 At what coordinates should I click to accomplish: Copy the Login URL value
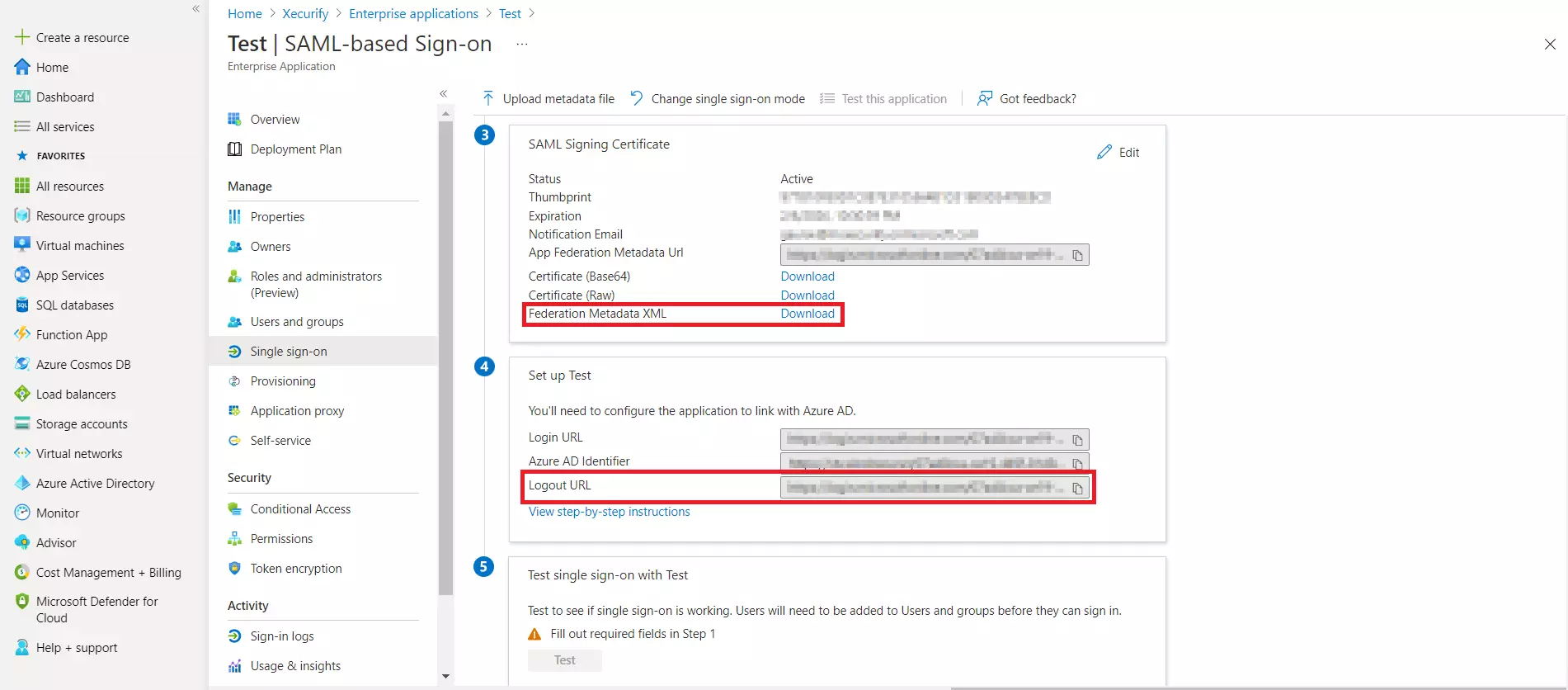[x=1077, y=440]
